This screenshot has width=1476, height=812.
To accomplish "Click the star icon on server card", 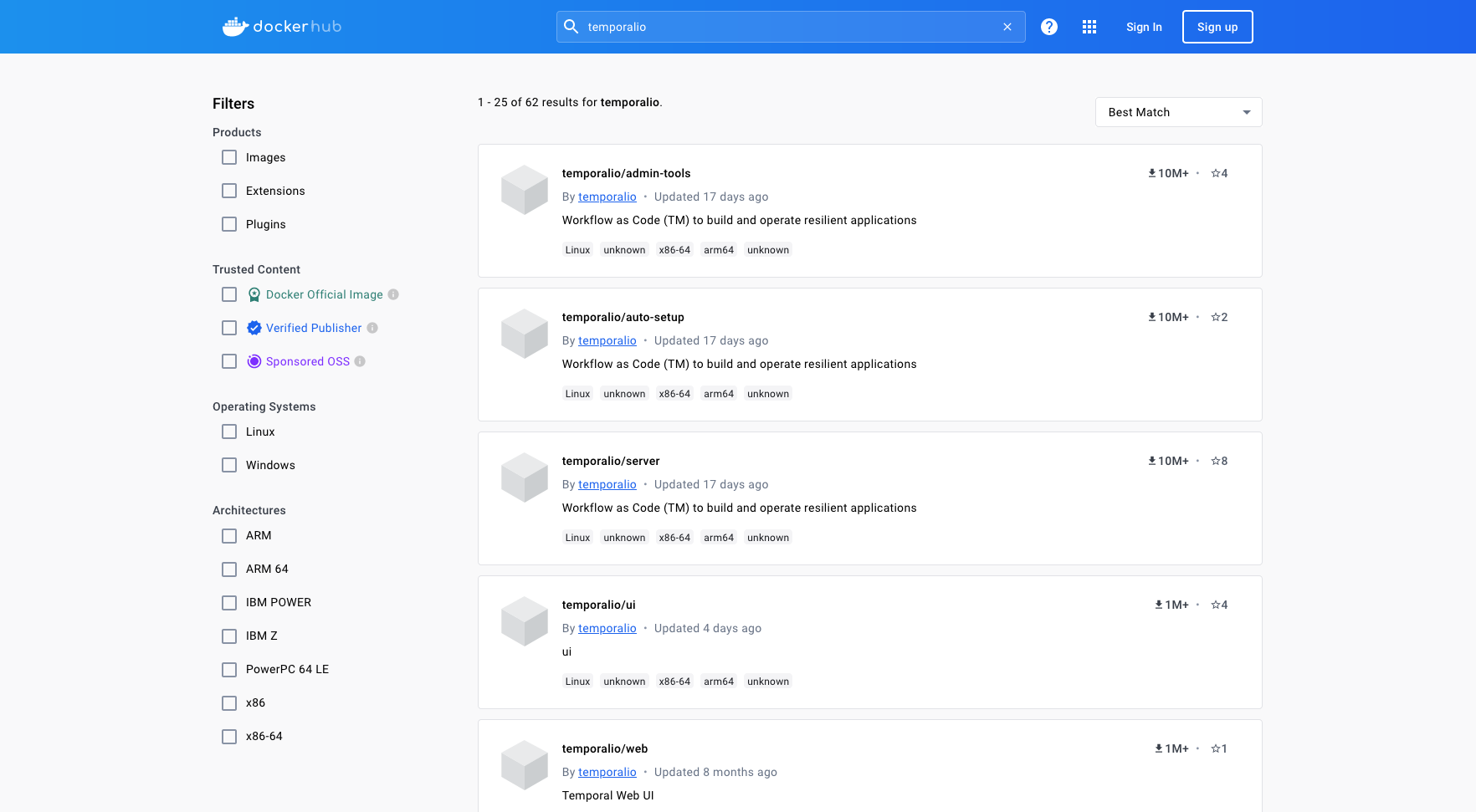I will click(x=1215, y=461).
